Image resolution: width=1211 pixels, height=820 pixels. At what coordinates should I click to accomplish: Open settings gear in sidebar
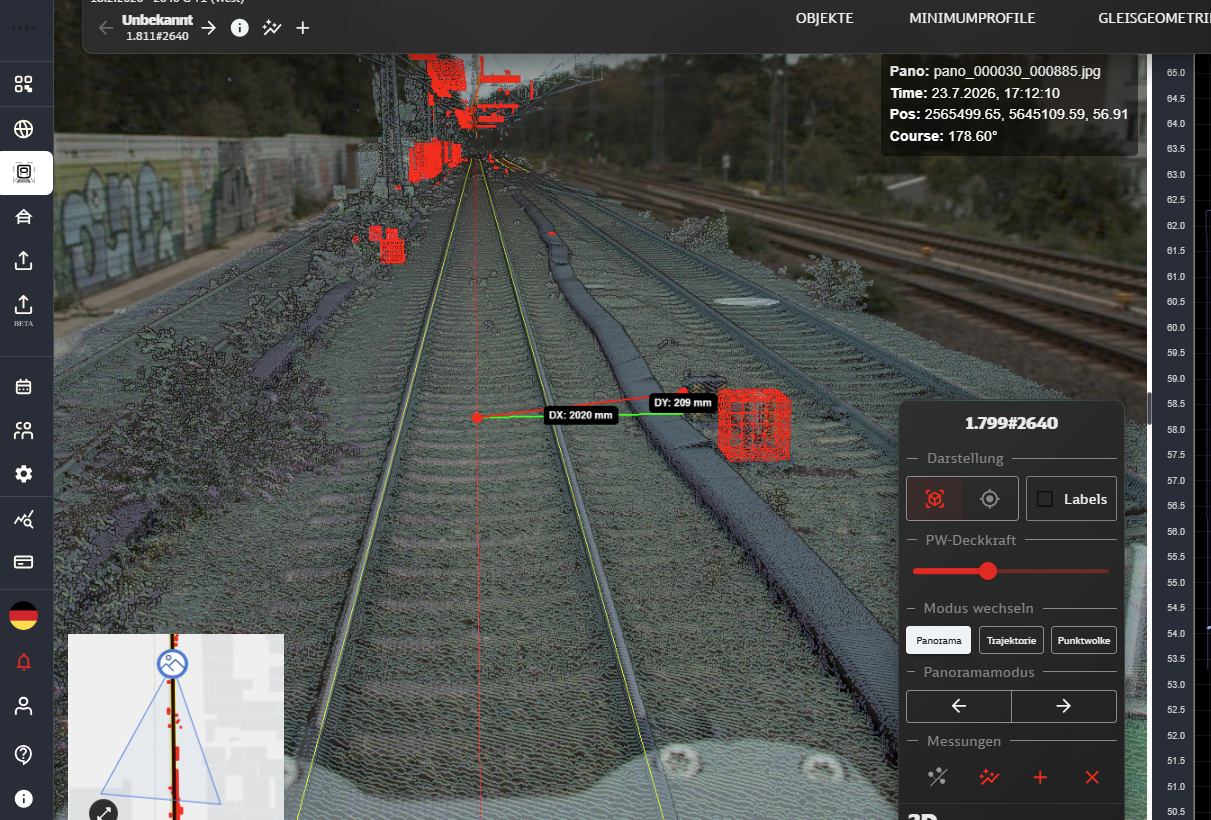[24, 474]
